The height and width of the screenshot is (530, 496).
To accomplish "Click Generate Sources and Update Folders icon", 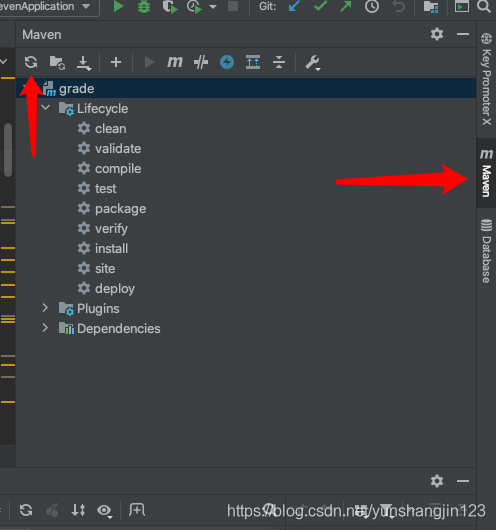I will coord(57,63).
